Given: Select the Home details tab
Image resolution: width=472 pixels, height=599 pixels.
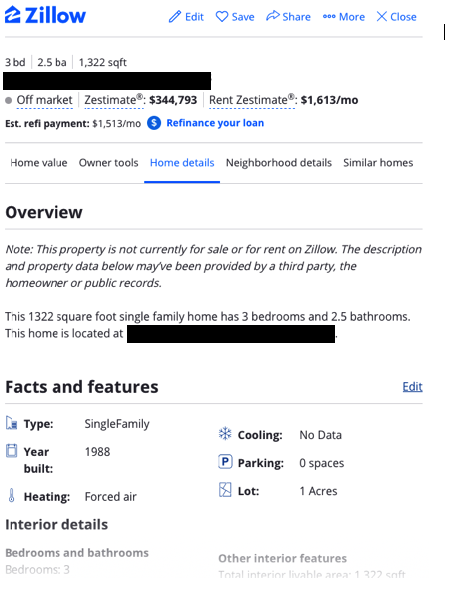Looking at the screenshot, I should (182, 163).
